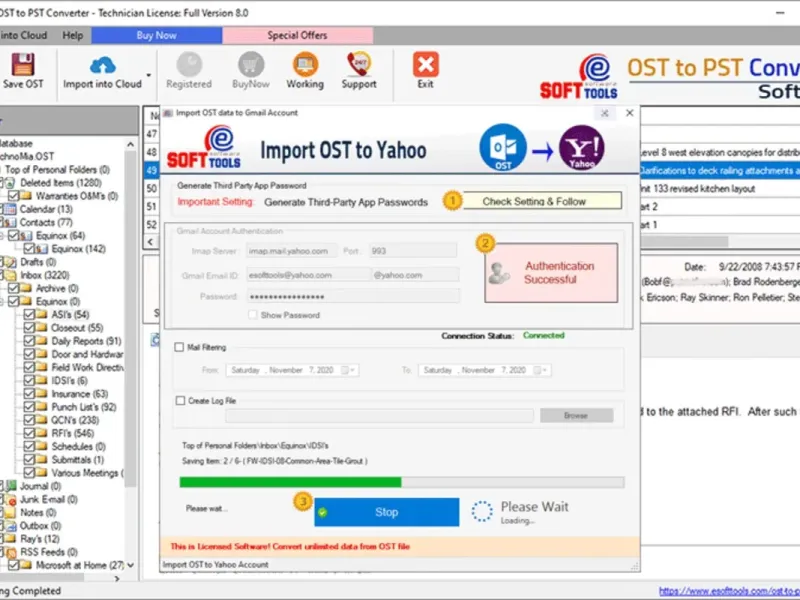
Task: Select the Deleted Items (1280) folder
Action: point(61,183)
